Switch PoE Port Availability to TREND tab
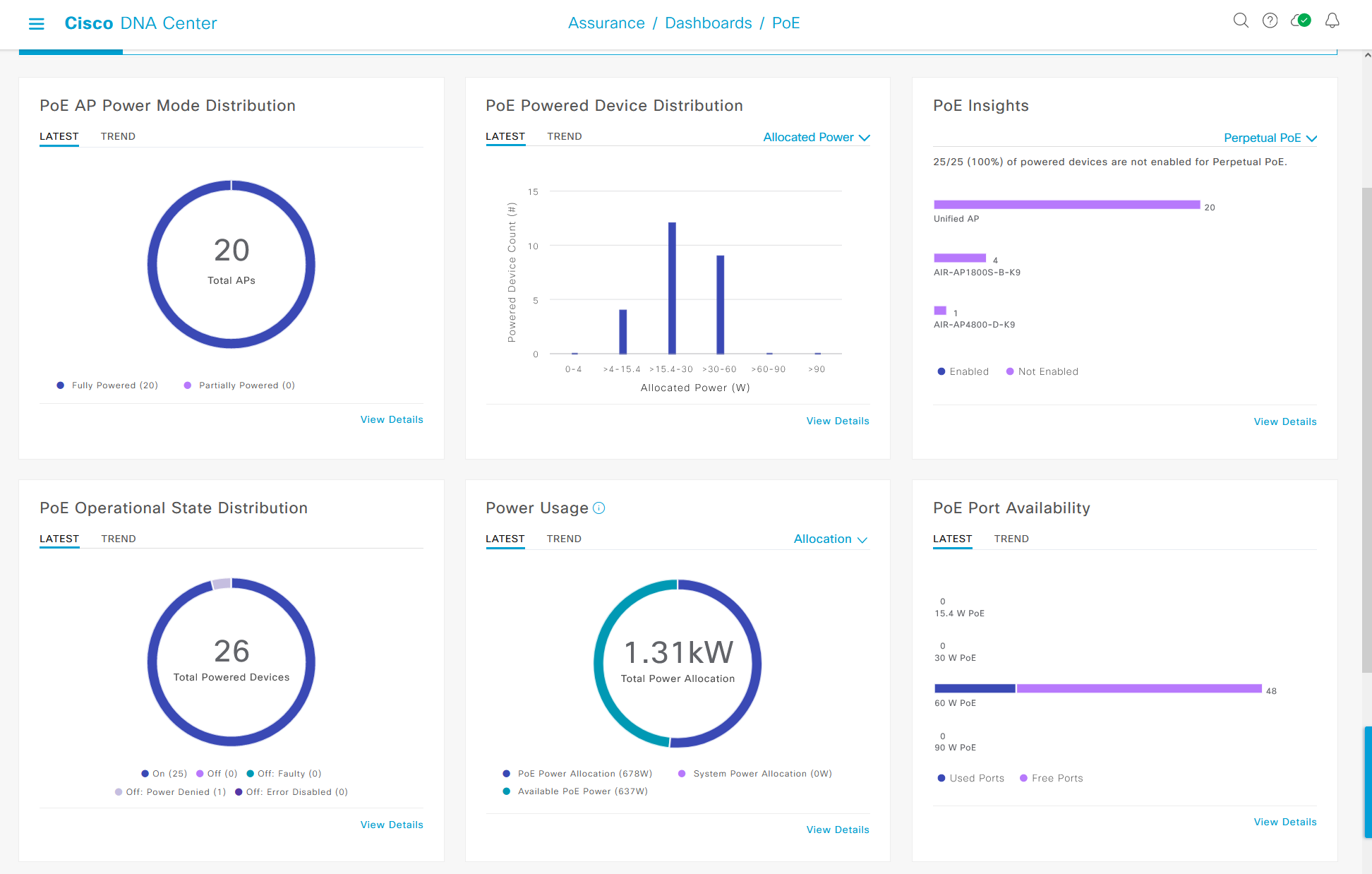This screenshot has width=1372, height=874. click(1011, 539)
